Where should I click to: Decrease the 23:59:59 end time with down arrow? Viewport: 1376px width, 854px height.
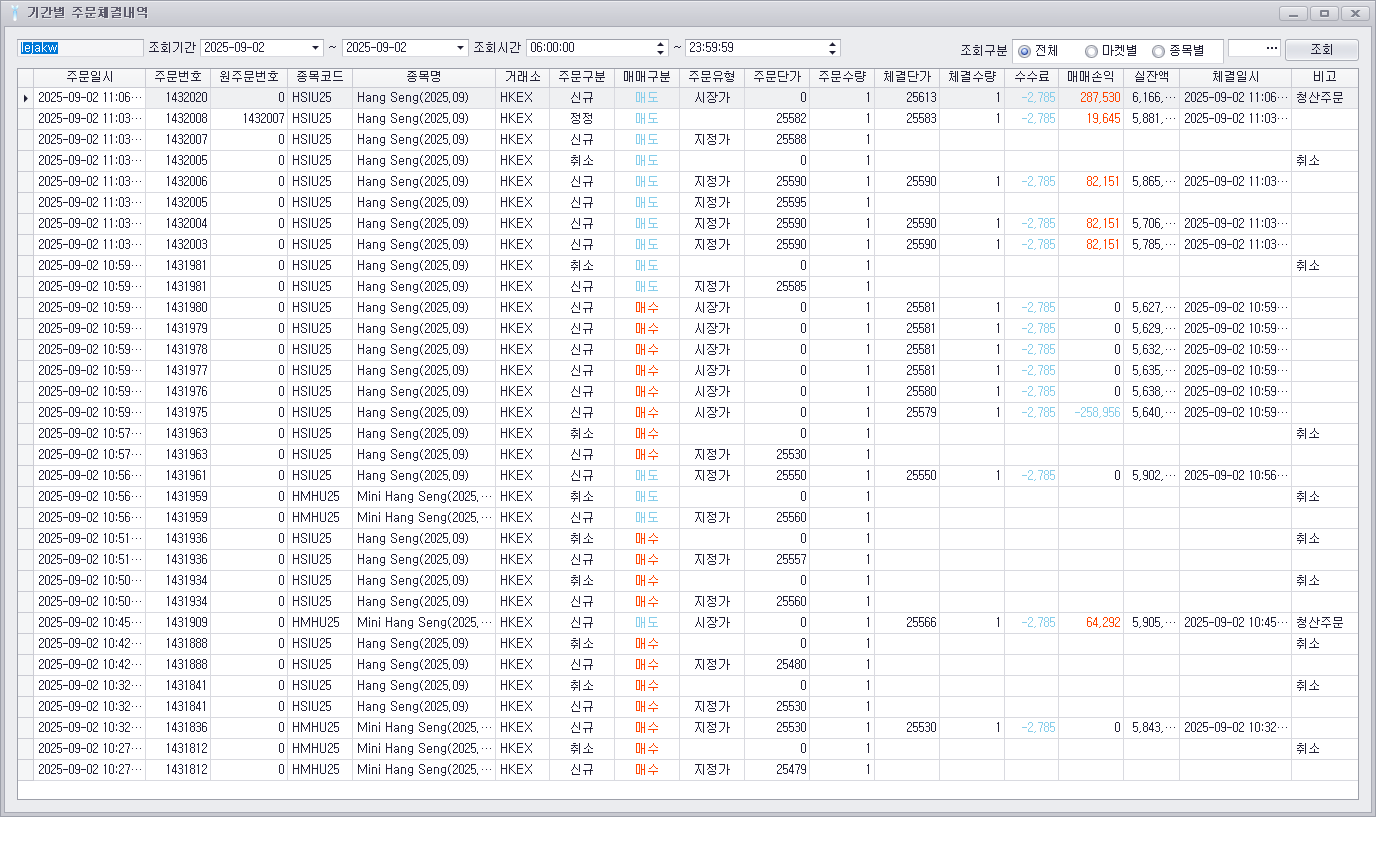pos(833,52)
